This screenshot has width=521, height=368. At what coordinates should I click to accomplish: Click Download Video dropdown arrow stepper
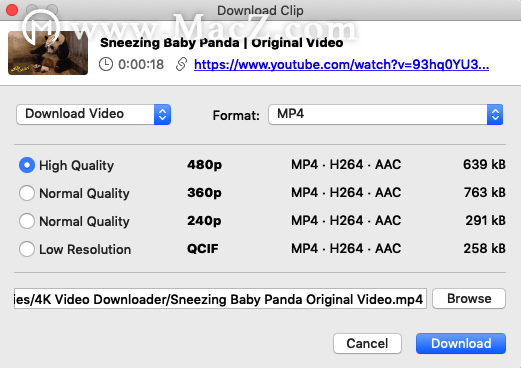(162, 114)
